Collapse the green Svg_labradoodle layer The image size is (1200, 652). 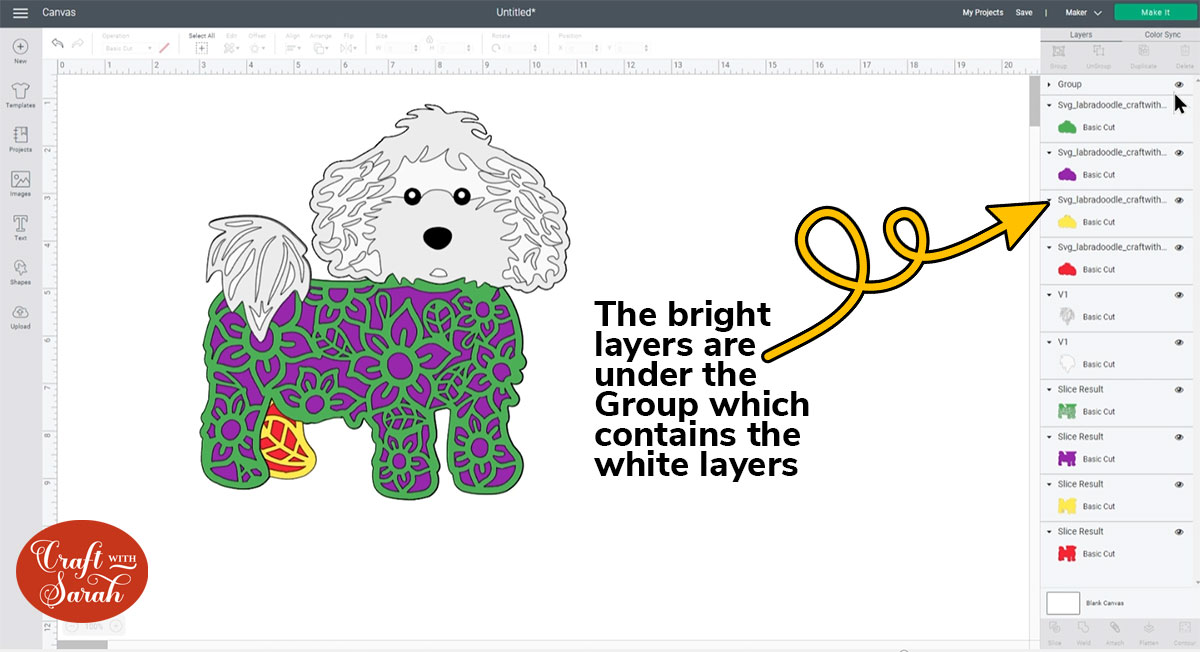(1049, 105)
